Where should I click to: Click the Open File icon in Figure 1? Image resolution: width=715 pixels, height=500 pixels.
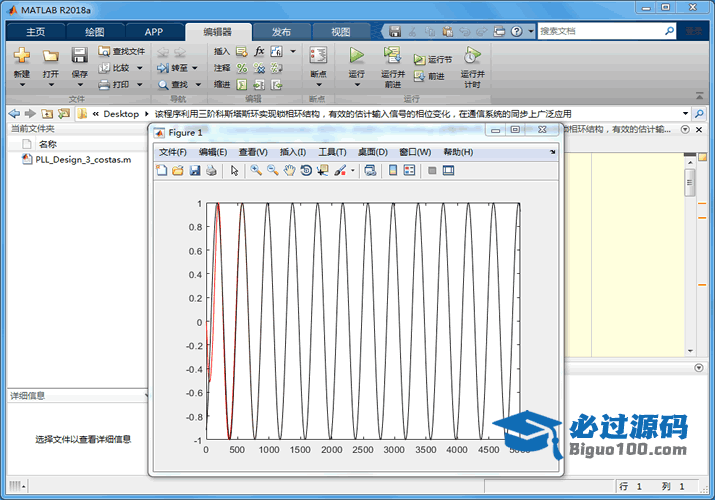[178, 170]
